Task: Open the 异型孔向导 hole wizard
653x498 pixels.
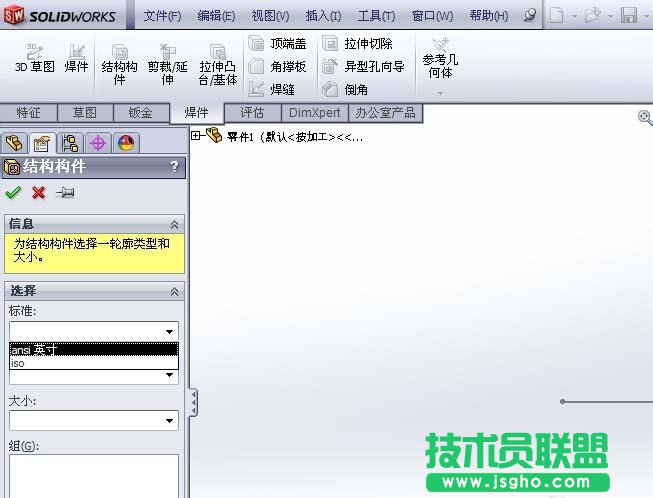Action: (363, 66)
